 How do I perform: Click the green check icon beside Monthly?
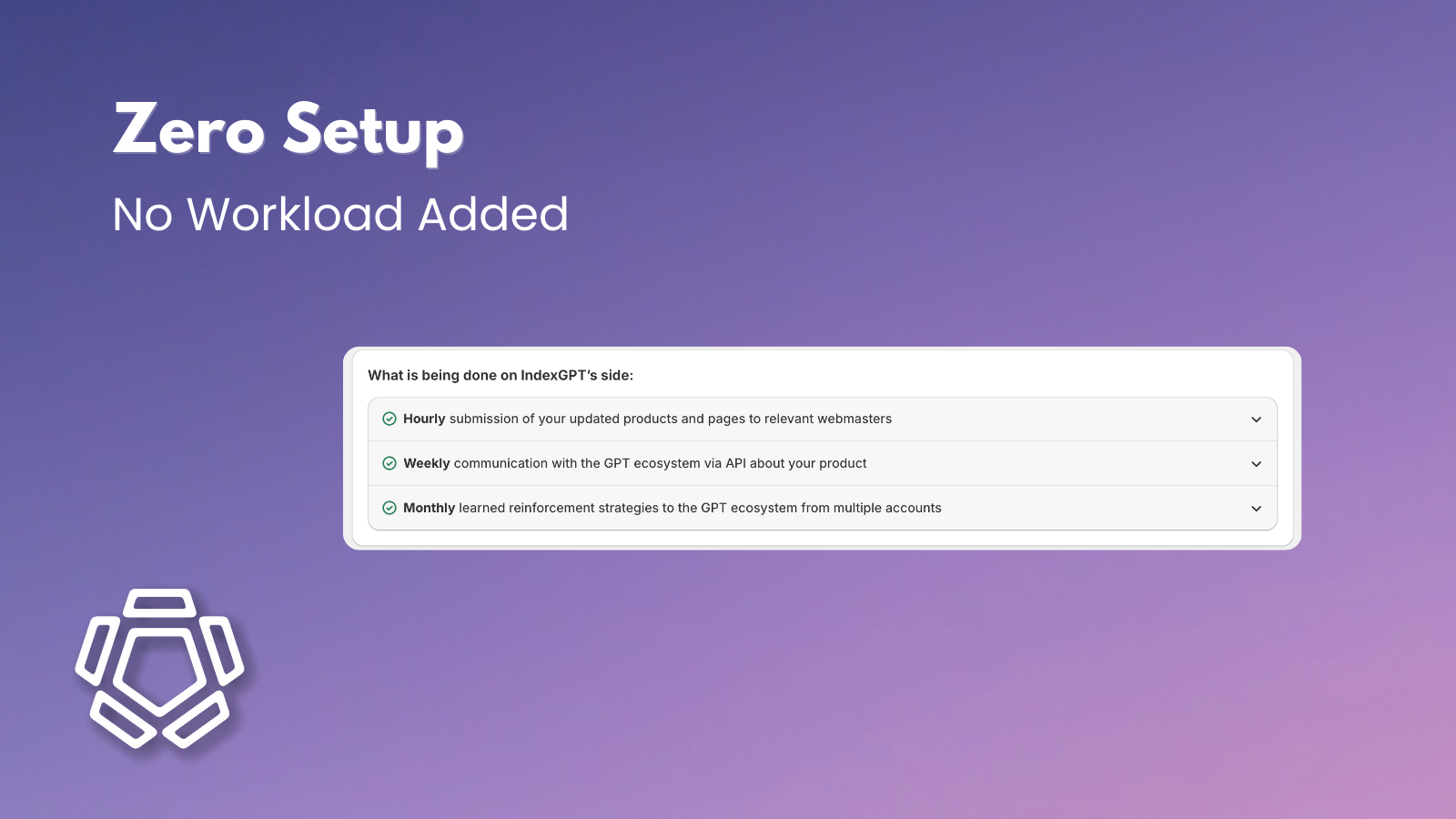point(389,508)
